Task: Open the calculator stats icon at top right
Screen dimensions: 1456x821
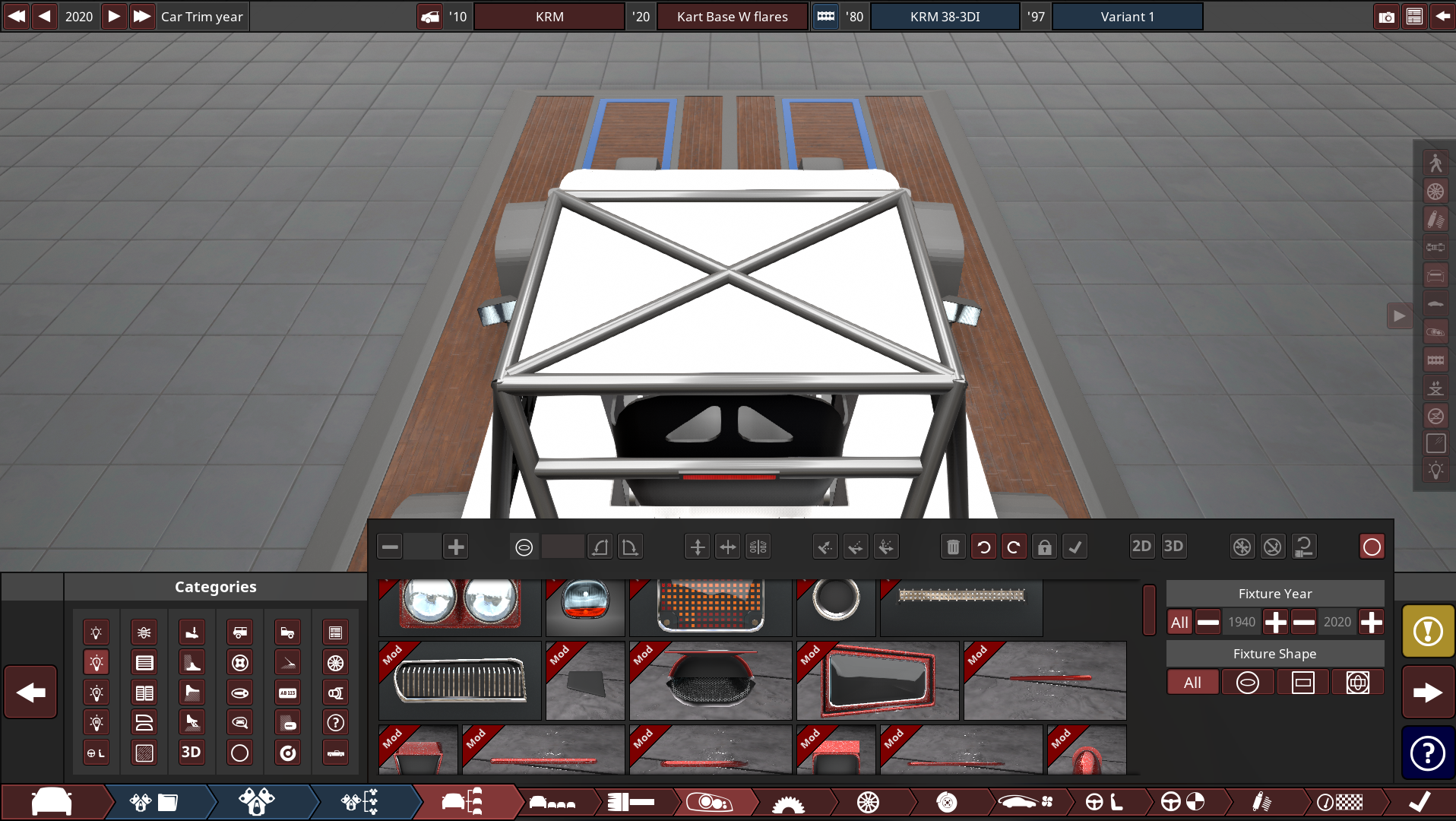Action: tap(1414, 17)
